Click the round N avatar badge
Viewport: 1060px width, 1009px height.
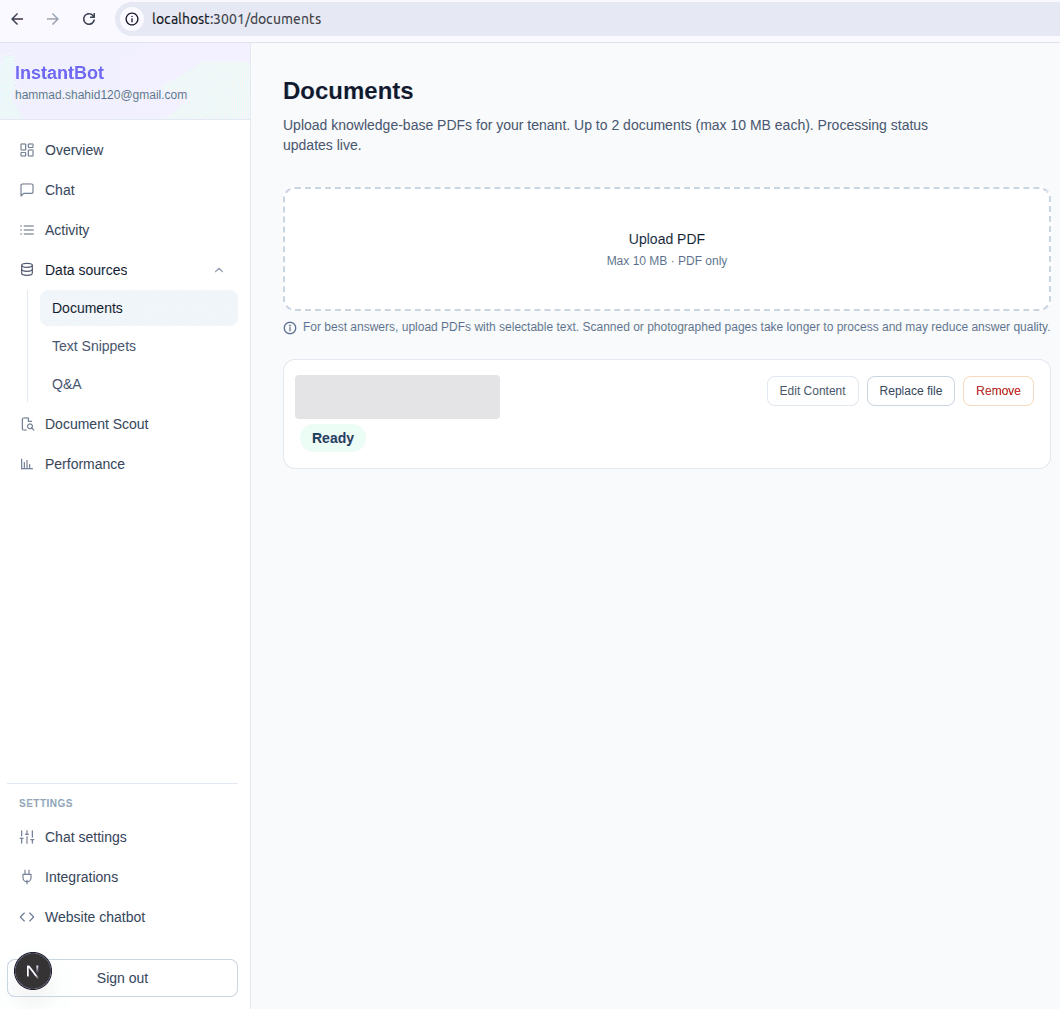(32, 971)
